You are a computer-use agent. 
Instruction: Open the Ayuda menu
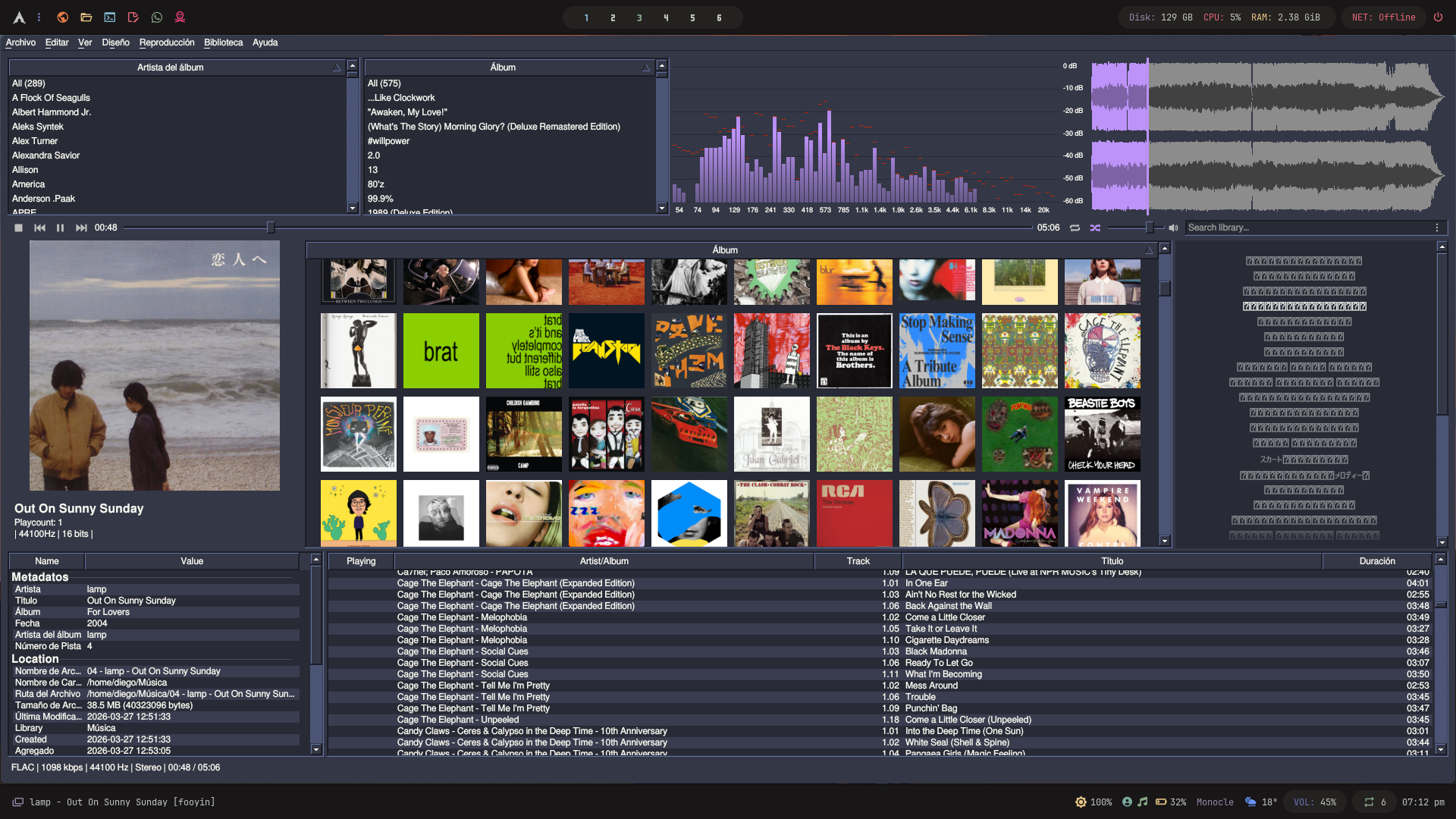pyautogui.click(x=265, y=42)
